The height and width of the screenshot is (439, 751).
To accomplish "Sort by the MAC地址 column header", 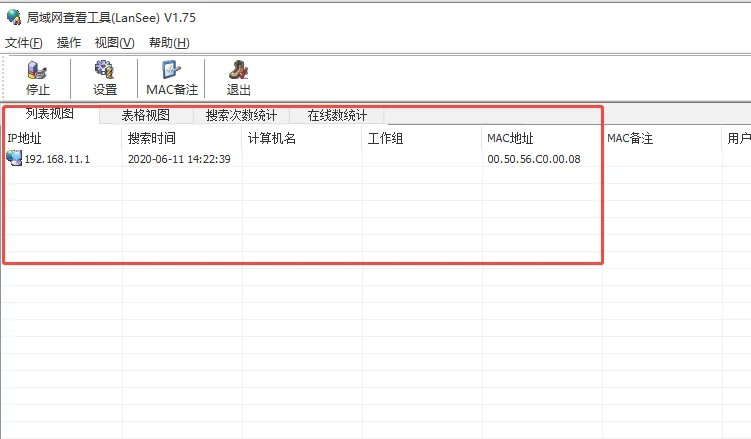I will pyautogui.click(x=542, y=138).
